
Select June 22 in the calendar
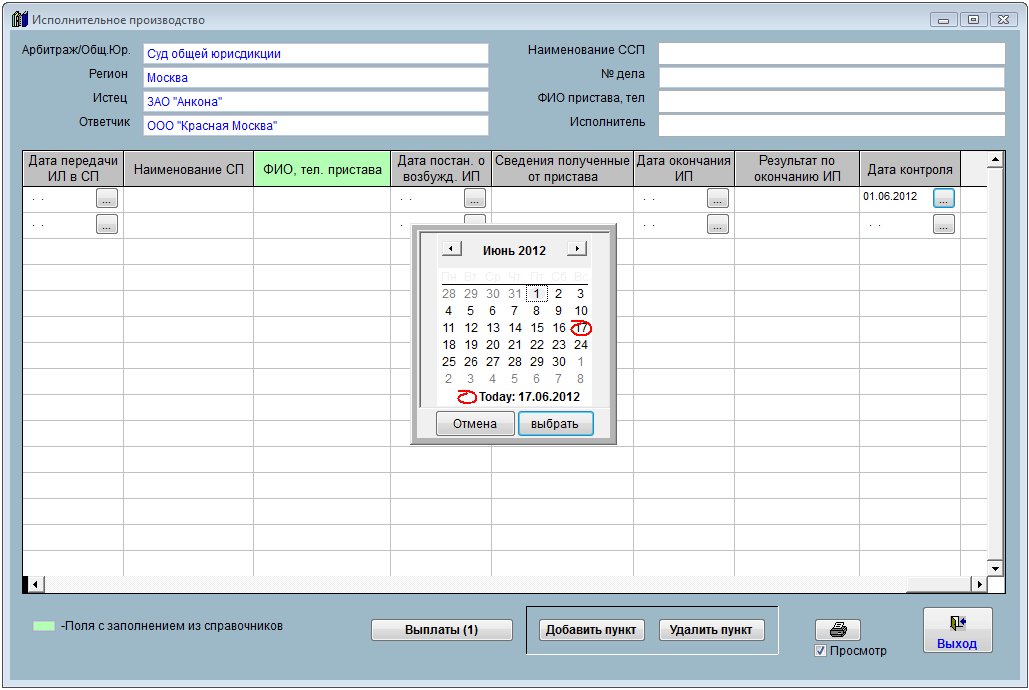click(x=537, y=345)
